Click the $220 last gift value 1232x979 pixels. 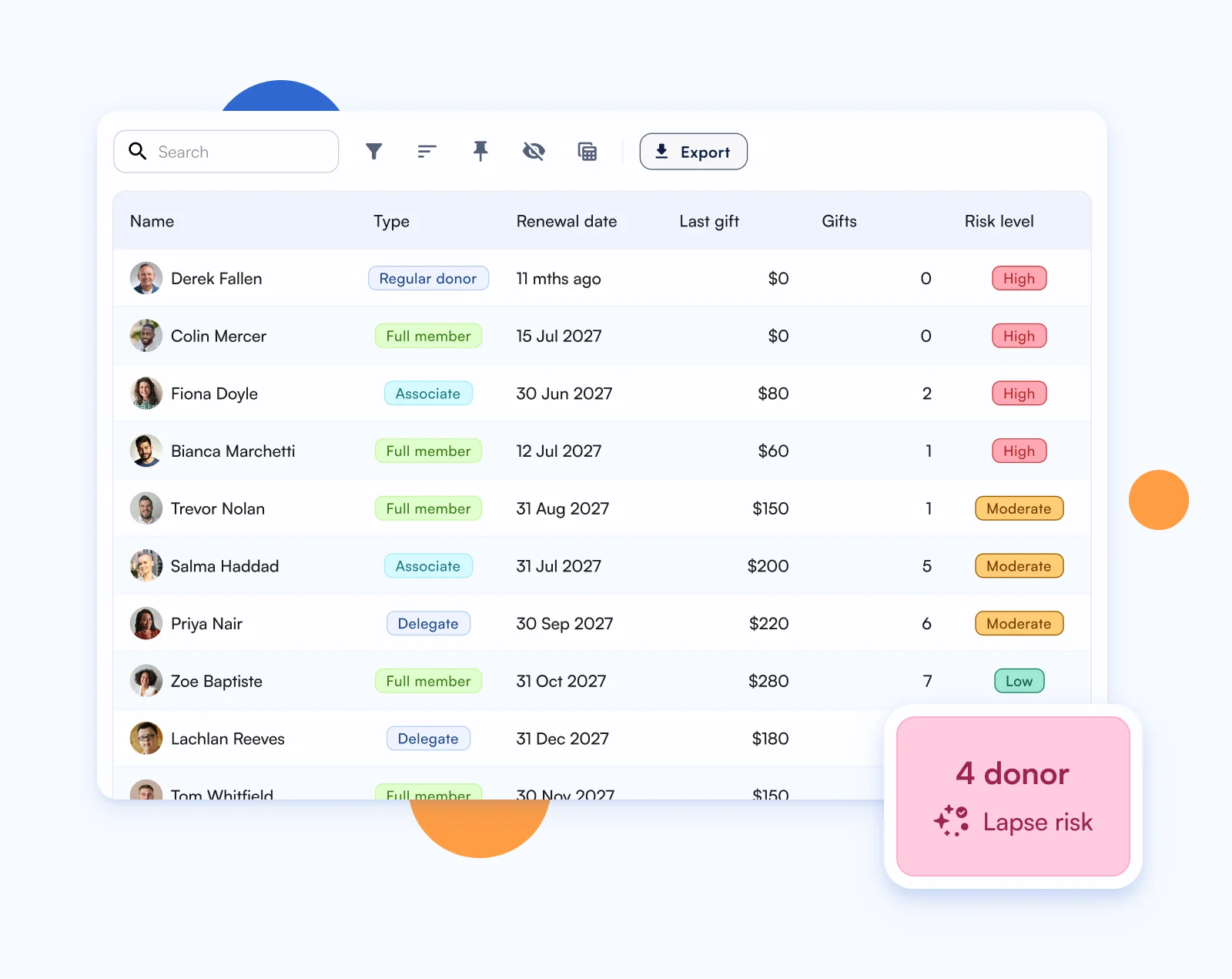point(768,623)
